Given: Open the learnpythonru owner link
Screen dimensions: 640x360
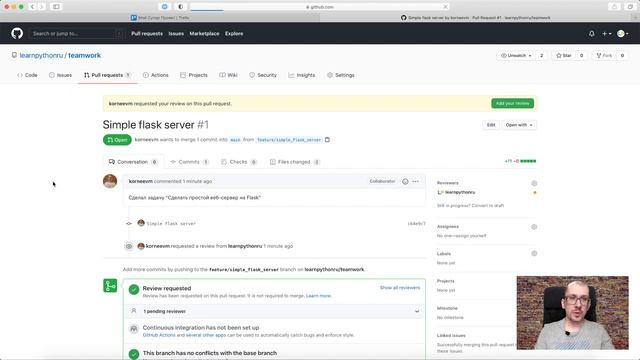Looking at the screenshot, I should pyautogui.click(x=41, y=55).
